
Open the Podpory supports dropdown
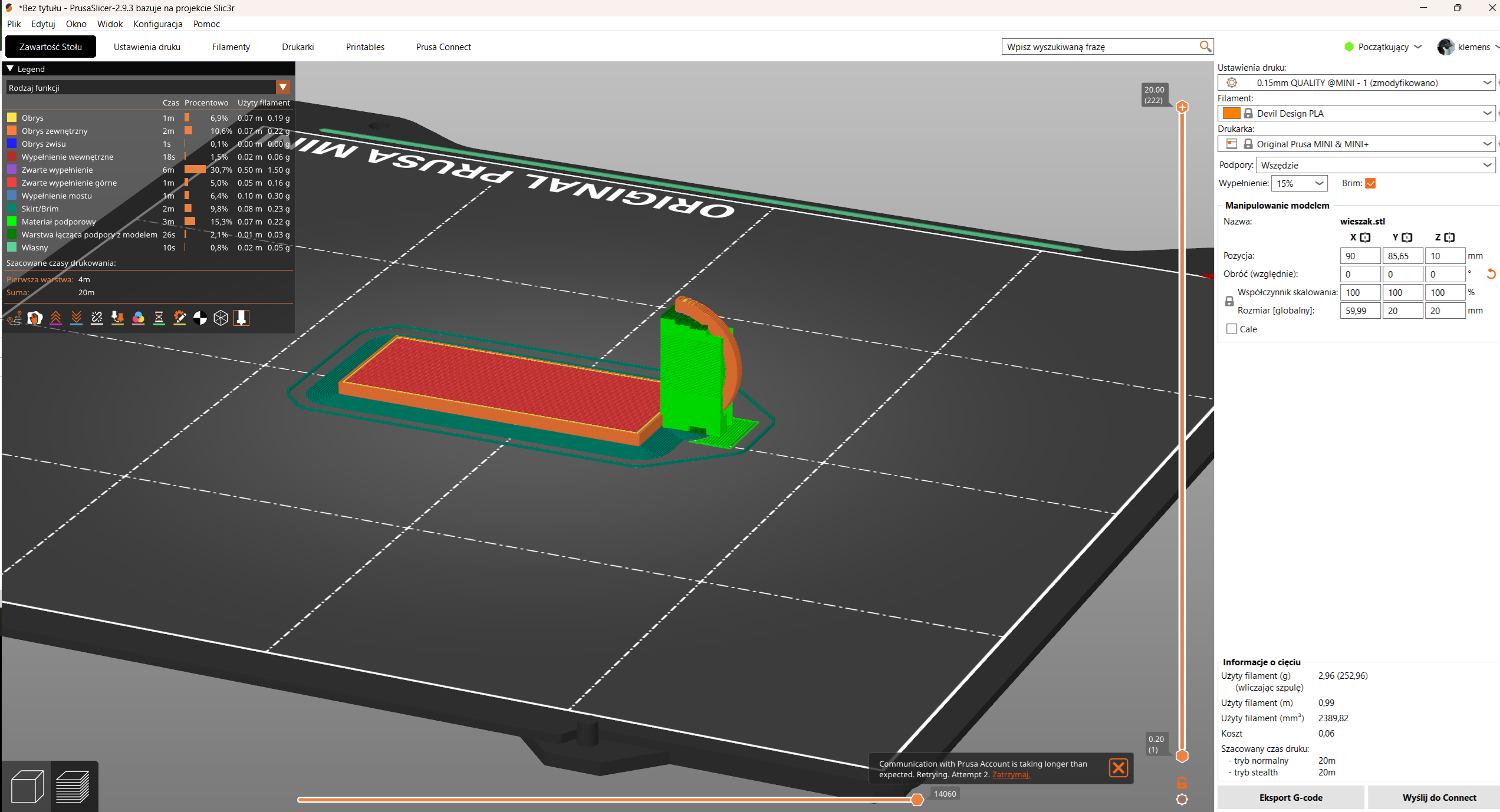point(1376,165)
